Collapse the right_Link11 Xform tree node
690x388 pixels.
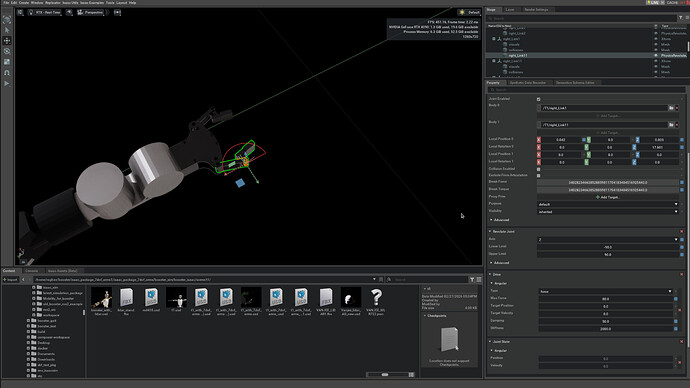(x=494, y=61)
